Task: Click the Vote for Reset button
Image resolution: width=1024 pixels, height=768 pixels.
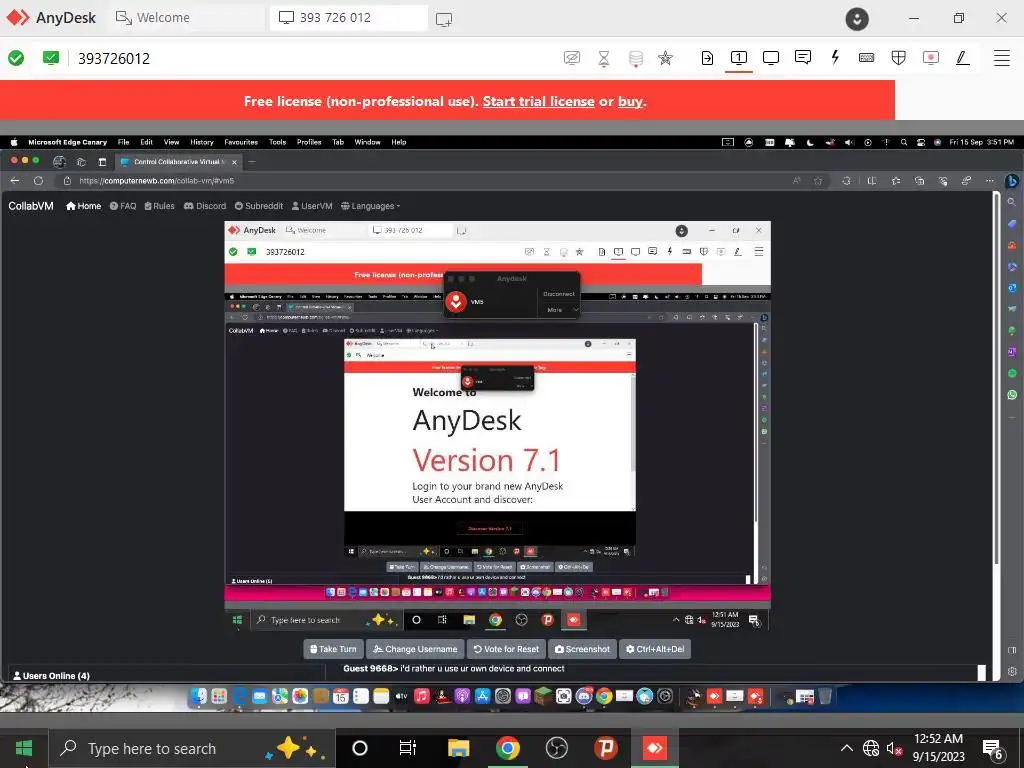Action: [506, 649]
